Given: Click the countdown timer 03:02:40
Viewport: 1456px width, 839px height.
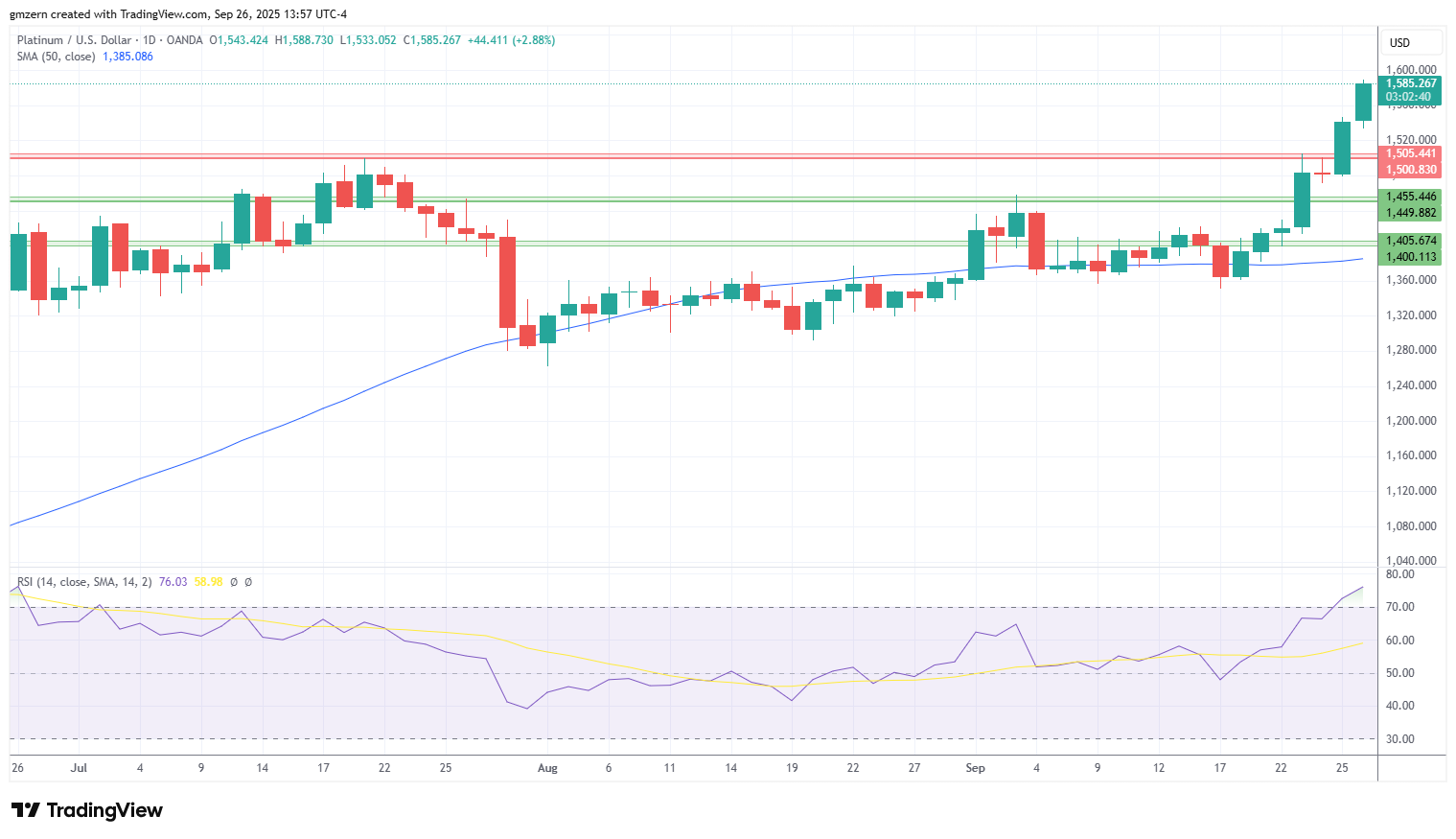Looking at the screenshot, I should coord(1408,97).
